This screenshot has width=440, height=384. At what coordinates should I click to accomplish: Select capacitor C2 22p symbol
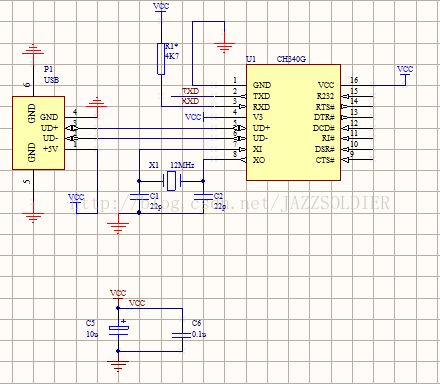[203, 197]
